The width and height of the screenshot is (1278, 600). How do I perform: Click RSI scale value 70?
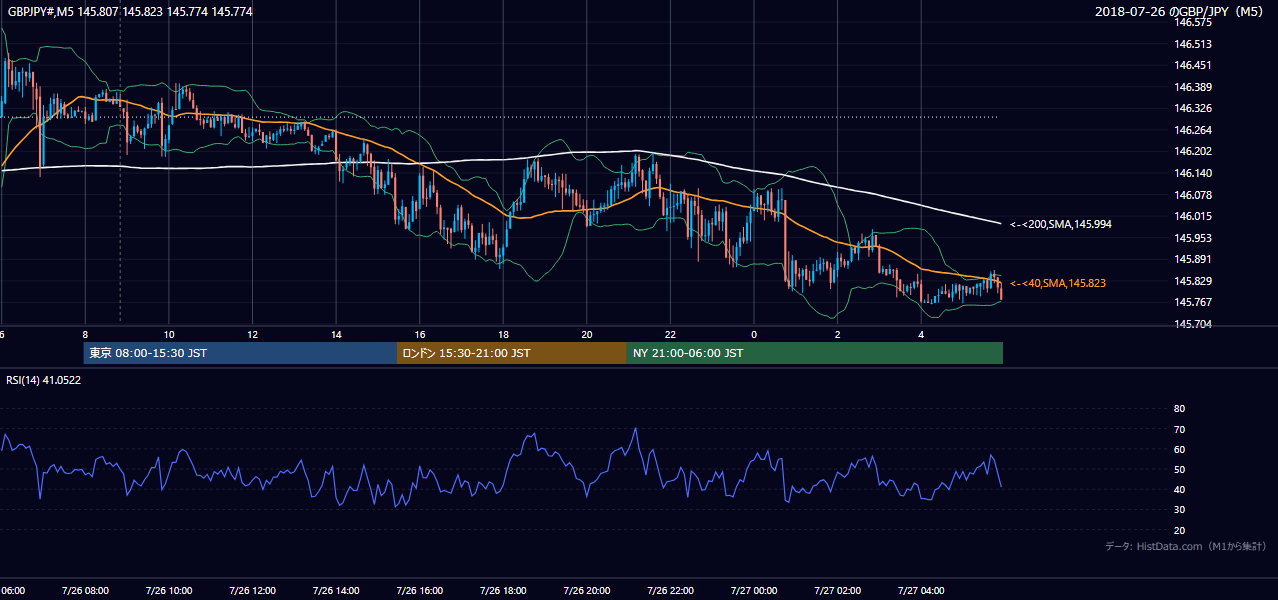1179,429
